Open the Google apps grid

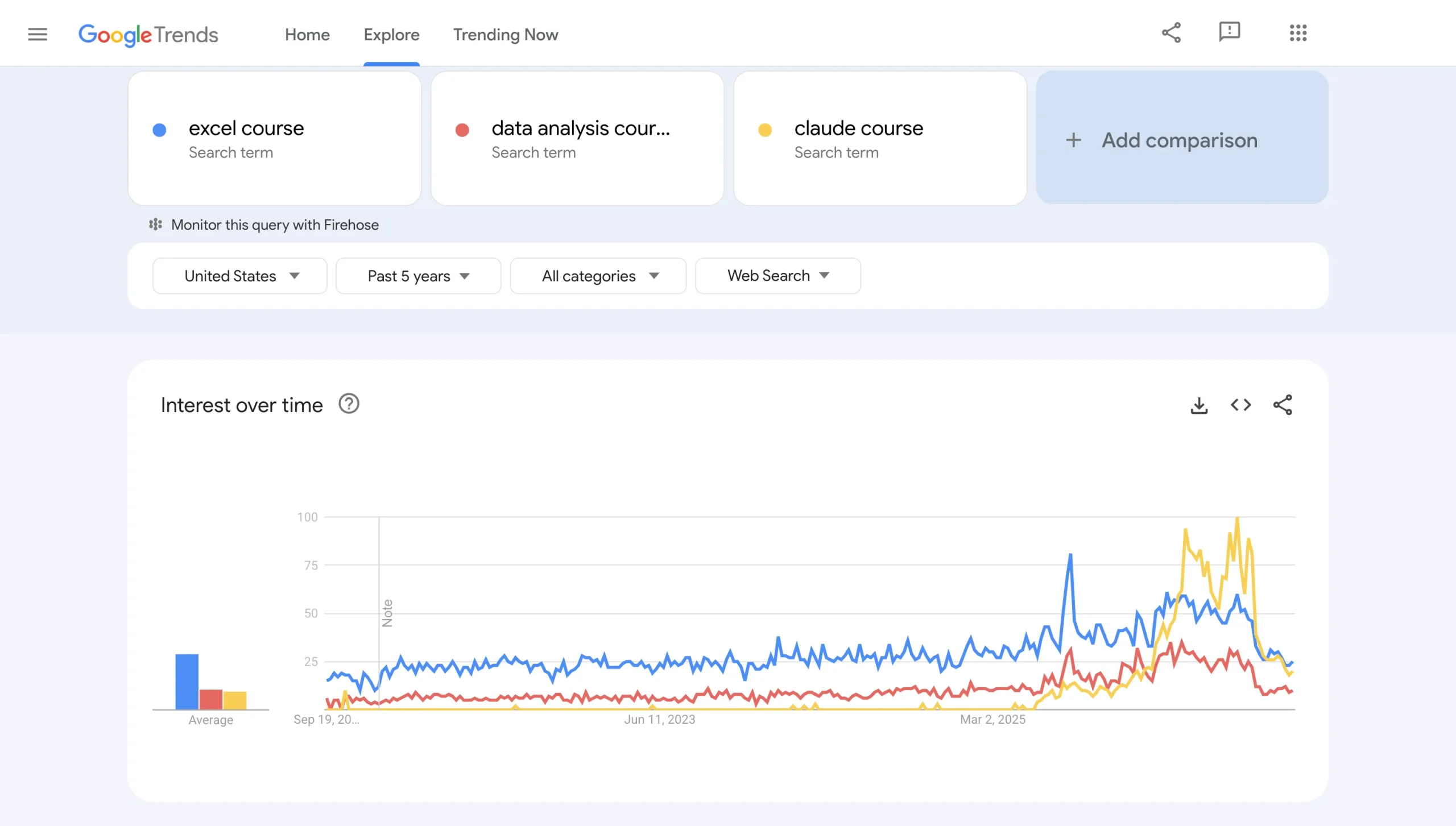(x=1298, y=33)
